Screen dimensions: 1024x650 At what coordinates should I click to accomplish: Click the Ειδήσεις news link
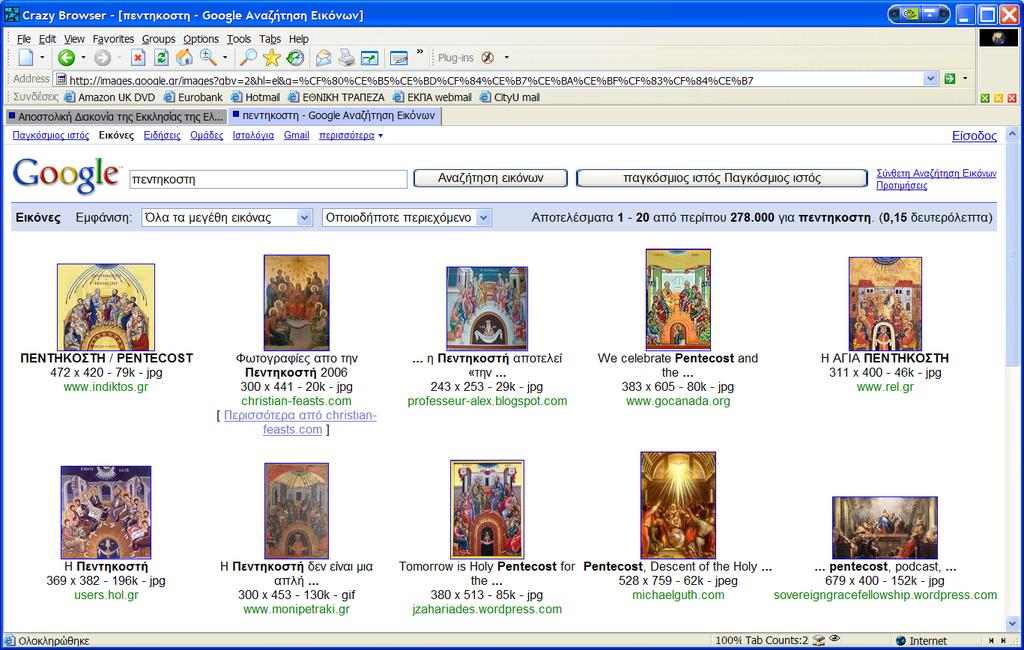click(162, 135)
